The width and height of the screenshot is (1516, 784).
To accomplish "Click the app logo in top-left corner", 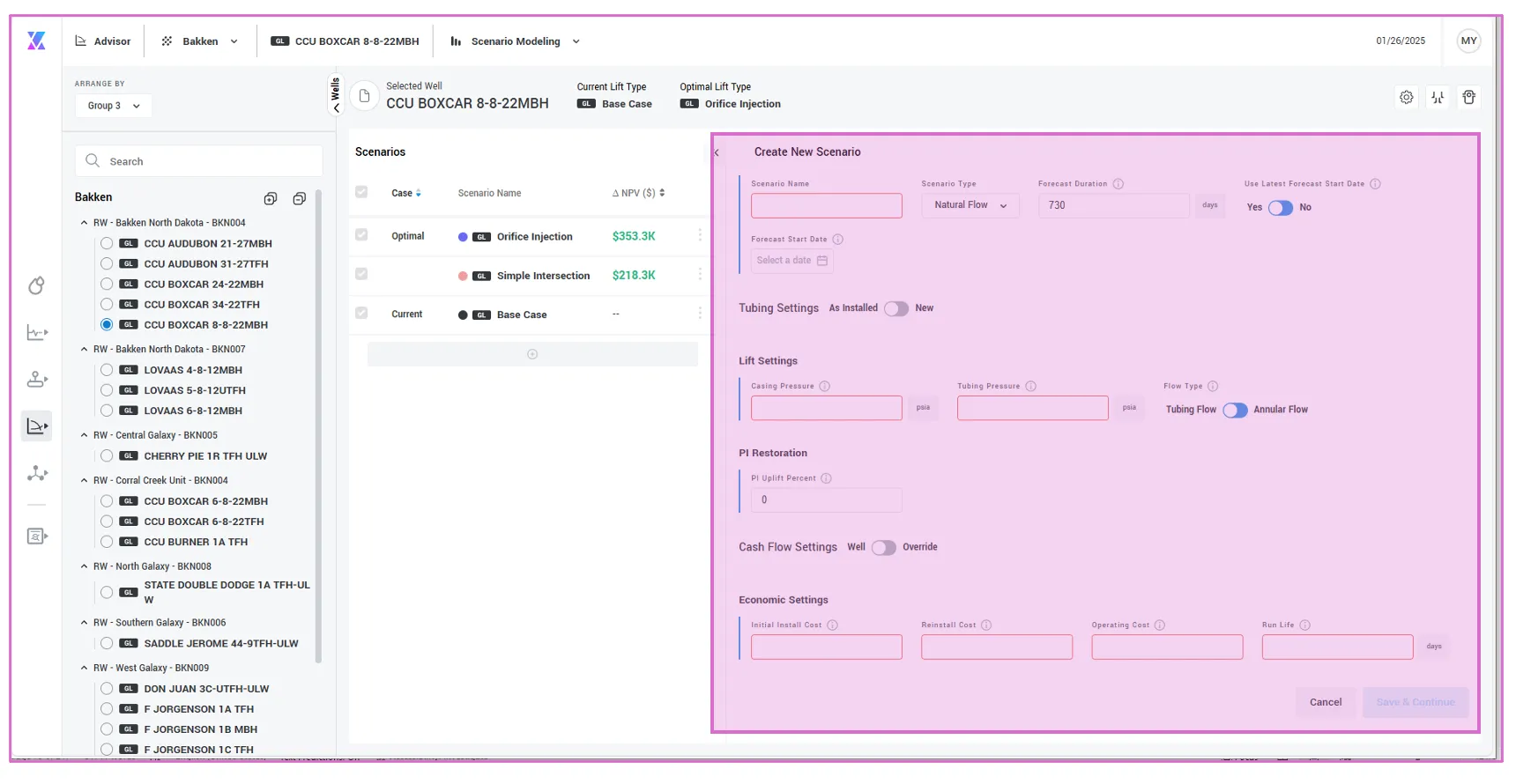I will [x=36, y=41].
